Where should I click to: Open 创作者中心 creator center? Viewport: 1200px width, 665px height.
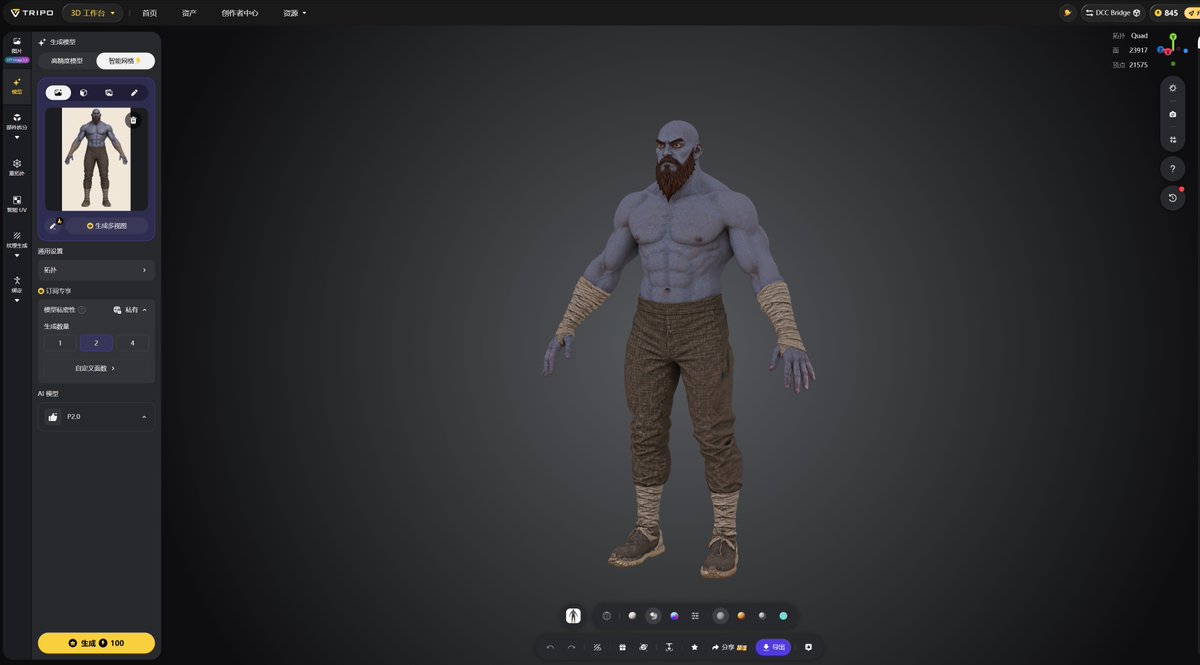click(240, 13)
